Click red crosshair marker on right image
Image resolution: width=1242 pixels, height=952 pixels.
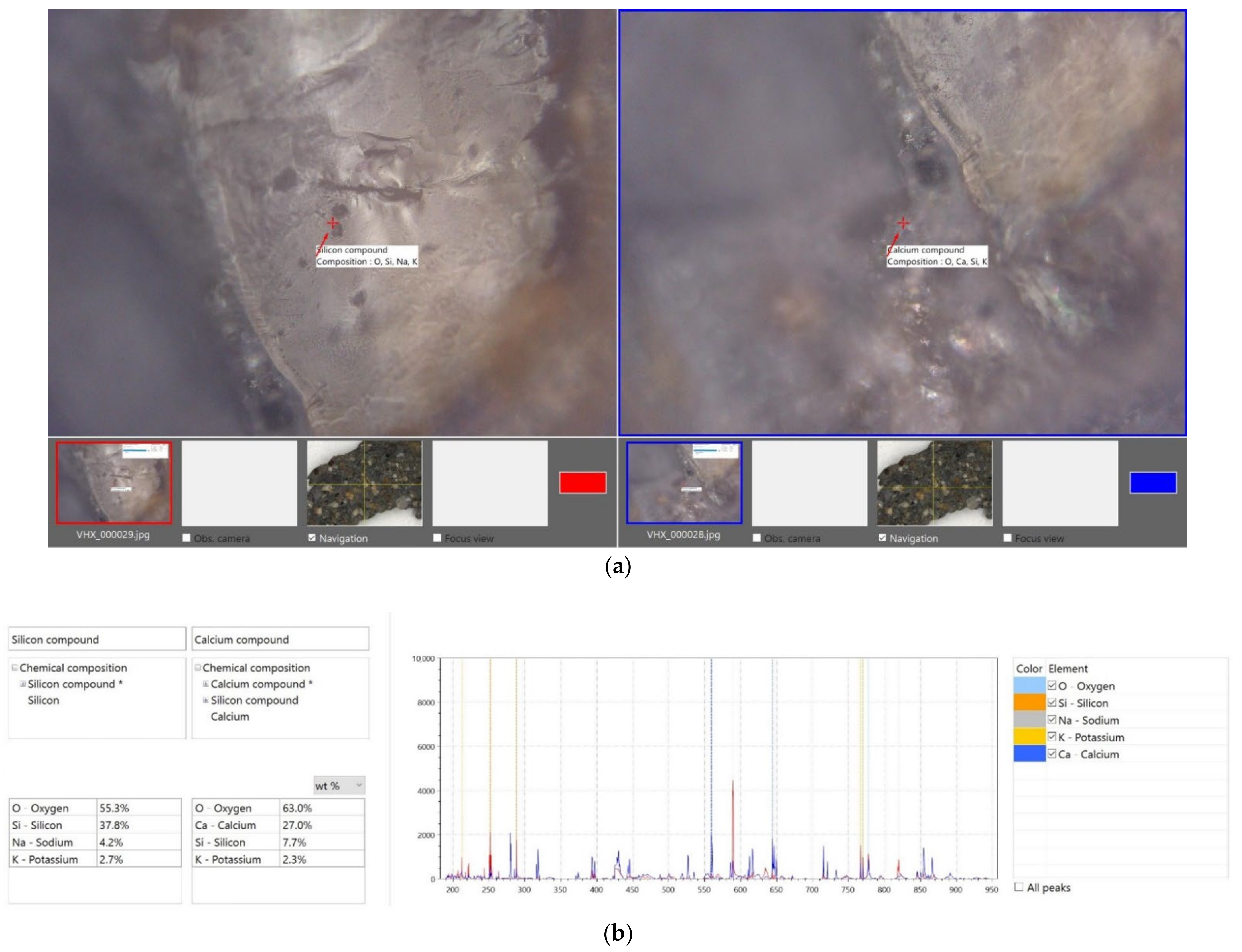click(x=903, y=223)
